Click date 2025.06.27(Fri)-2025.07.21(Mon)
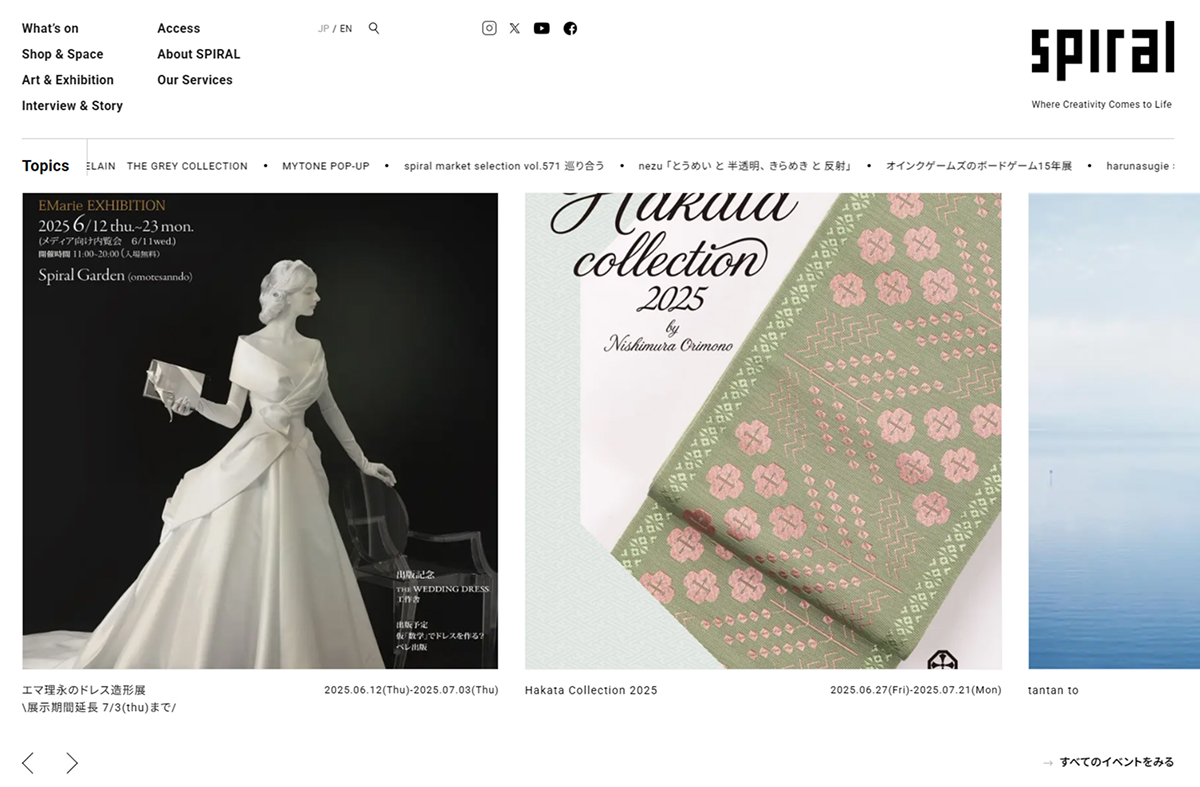This screenshot has height=787, width=1200. coord(915,690)
